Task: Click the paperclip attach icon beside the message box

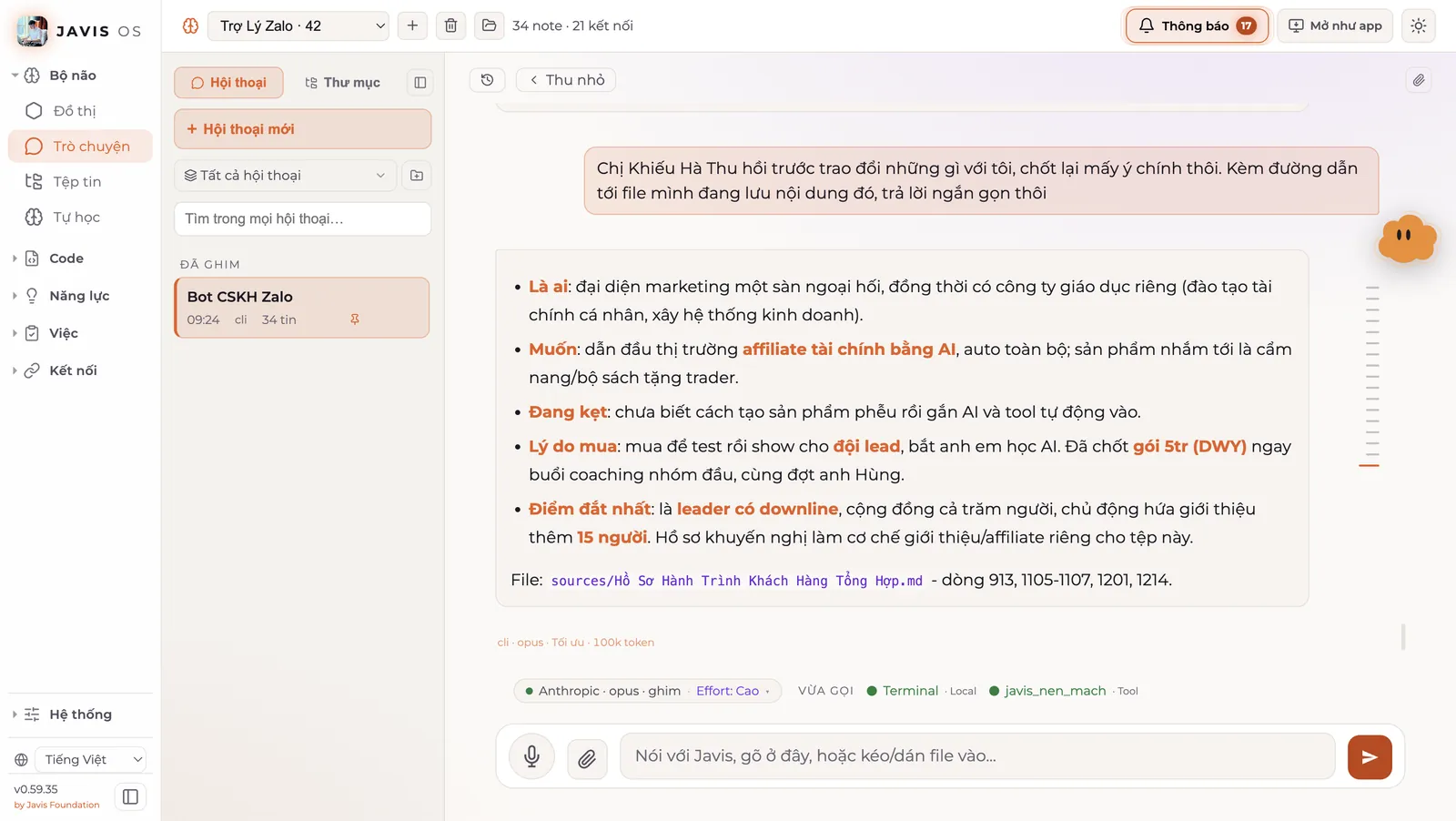Action: (x=587, y=757)
